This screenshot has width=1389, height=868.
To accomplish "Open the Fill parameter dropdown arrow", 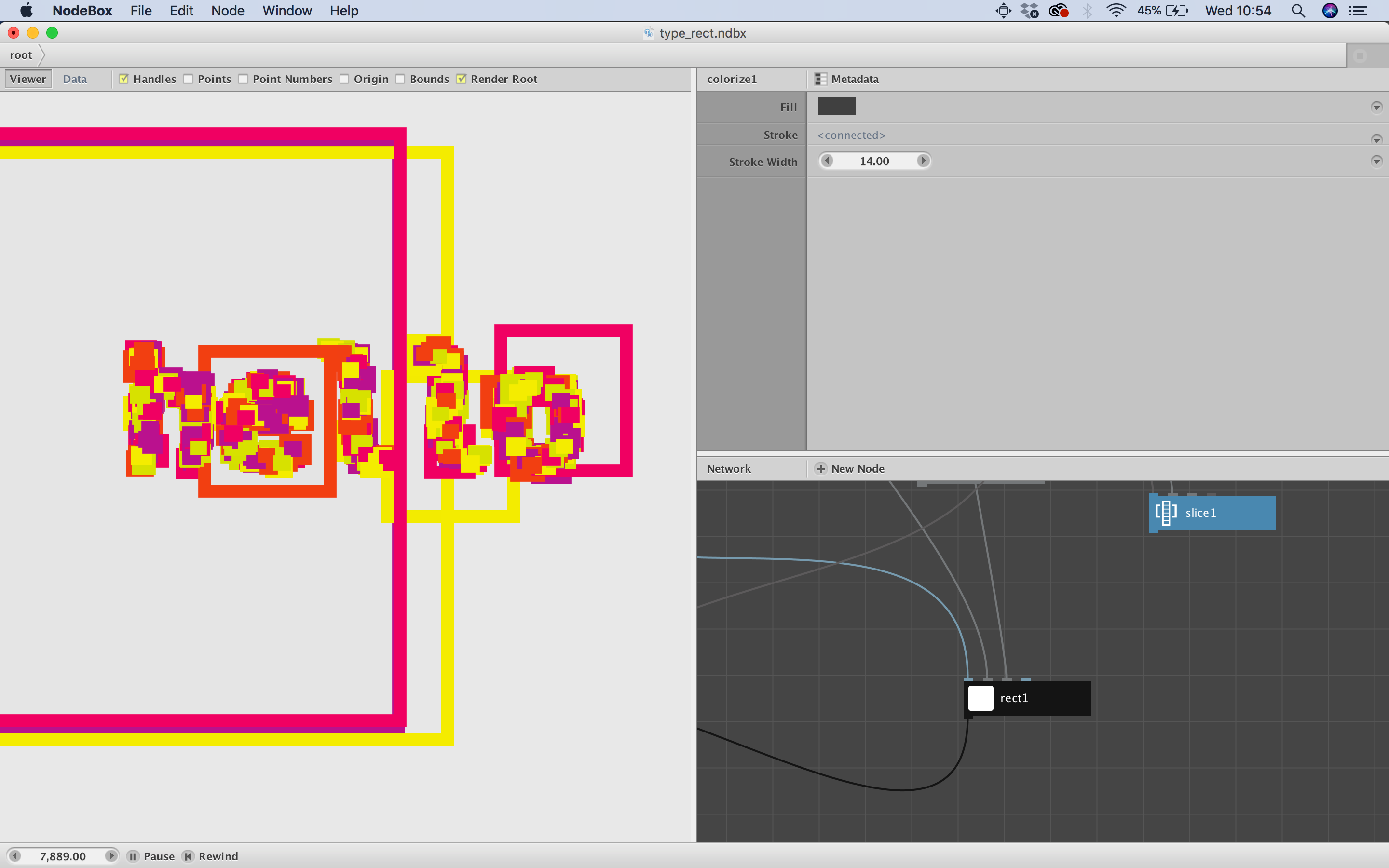I will point(1376,108).
